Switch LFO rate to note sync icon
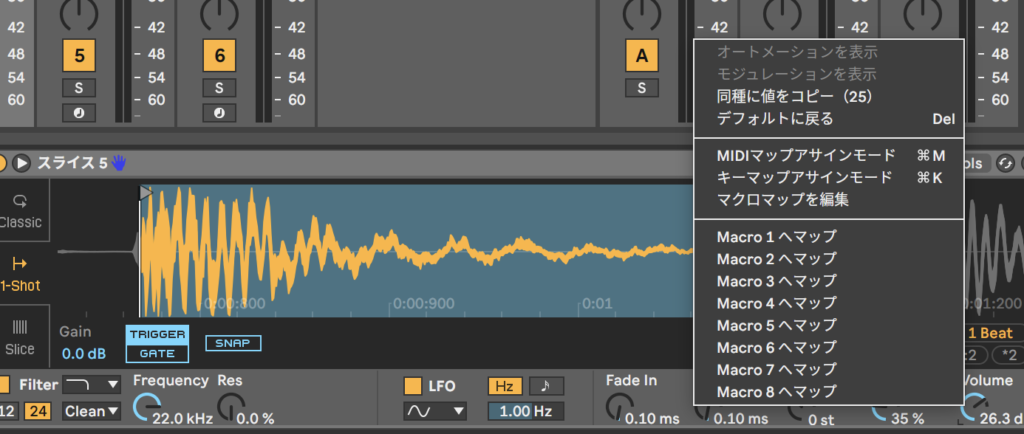Screen dimensions: 1024x434 [546, 385]
